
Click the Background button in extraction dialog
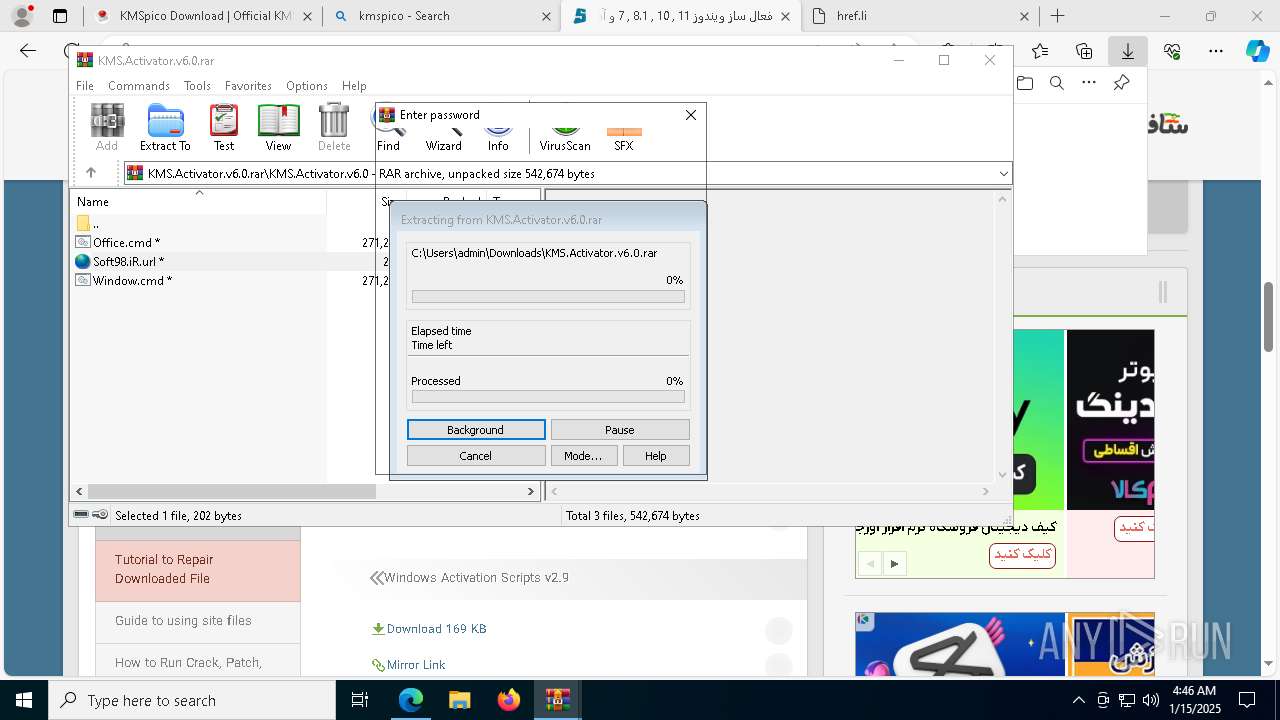(476, 430)
